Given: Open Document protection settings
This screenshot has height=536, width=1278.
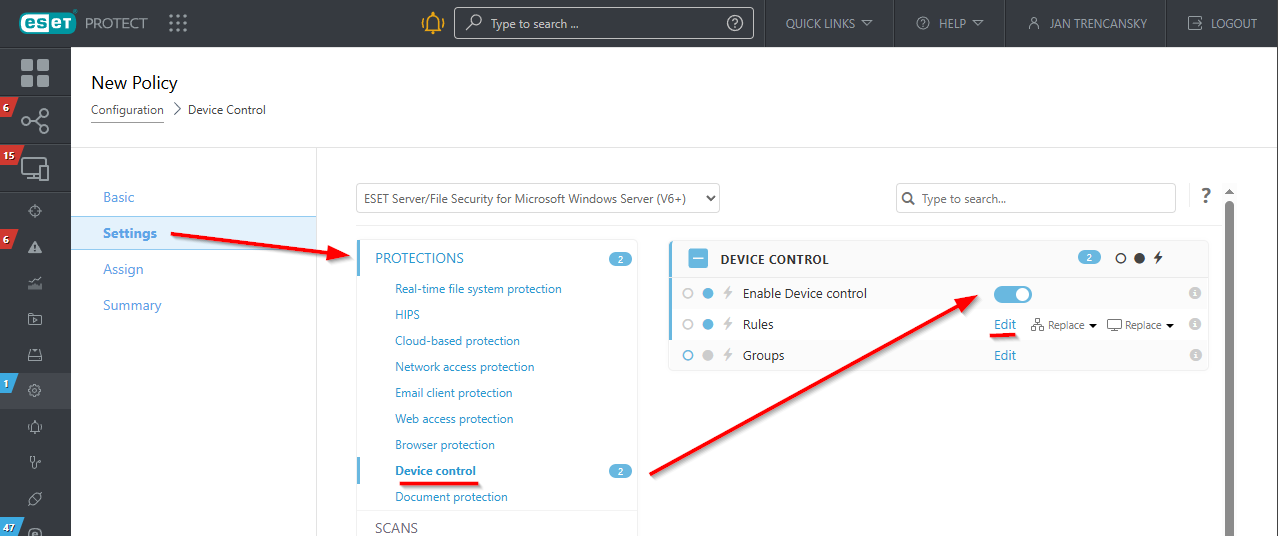Looking at the screenshot, I should coord(451,497).
